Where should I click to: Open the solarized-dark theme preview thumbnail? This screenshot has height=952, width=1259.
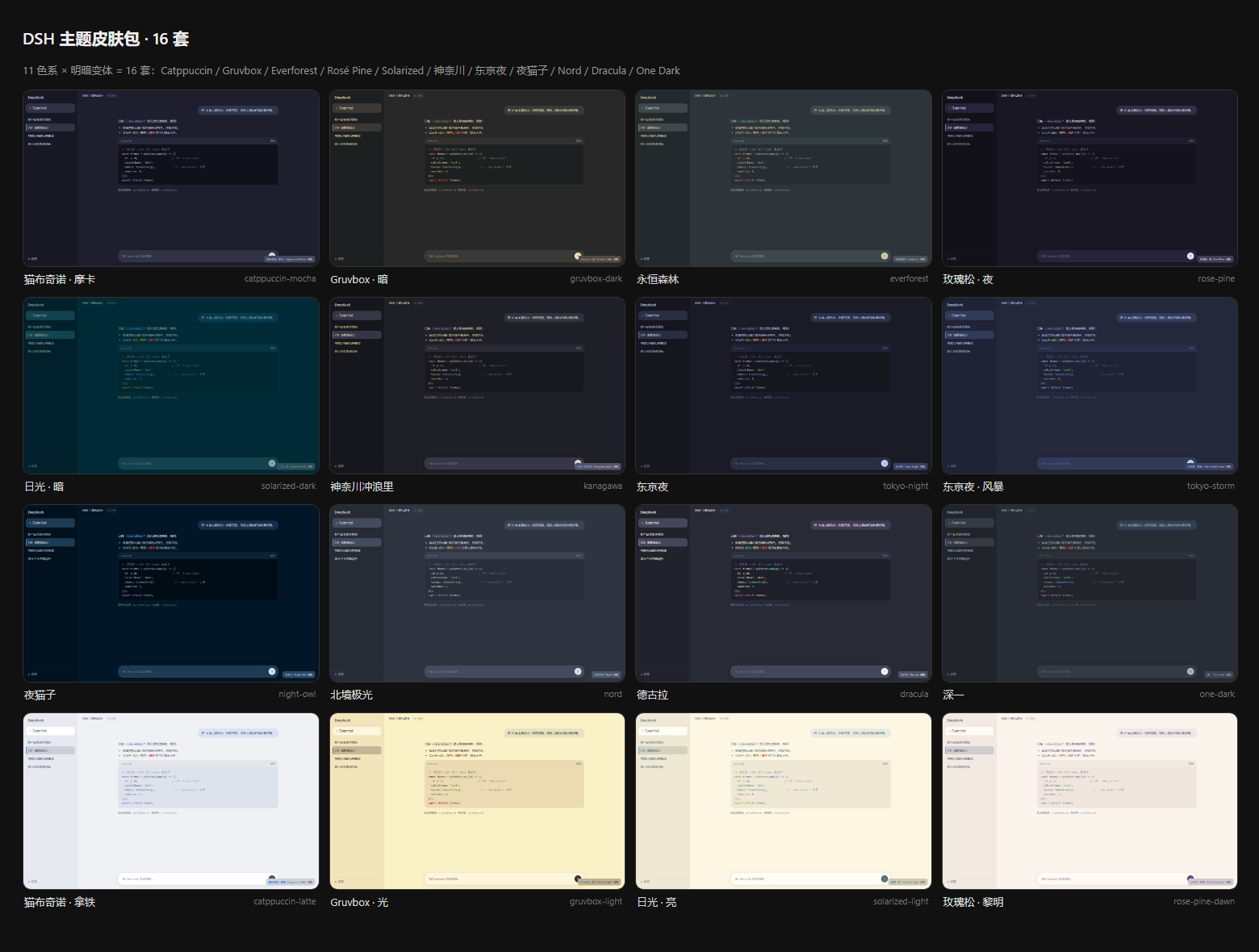(x=171, y=386)
